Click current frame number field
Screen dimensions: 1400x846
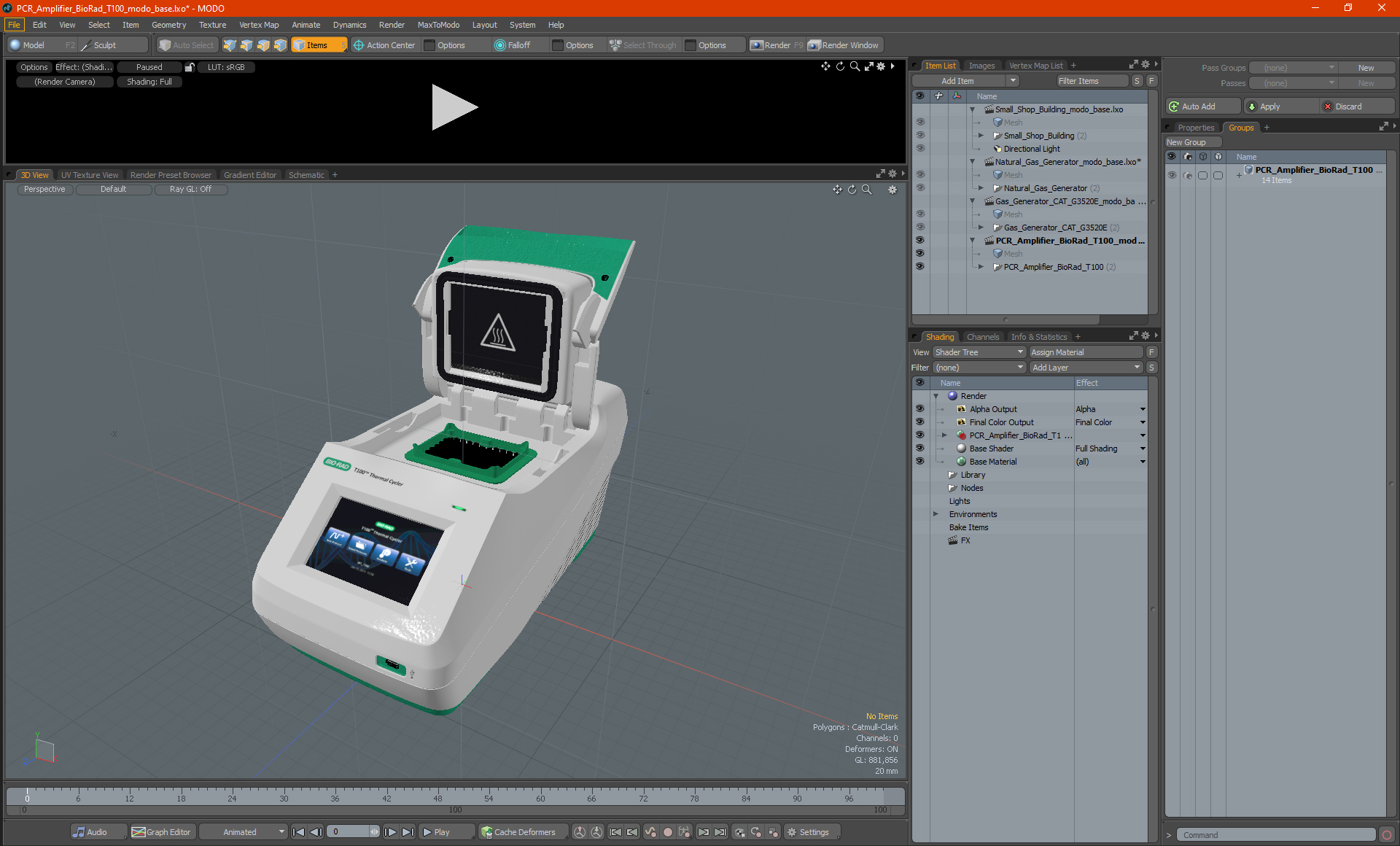349,832
